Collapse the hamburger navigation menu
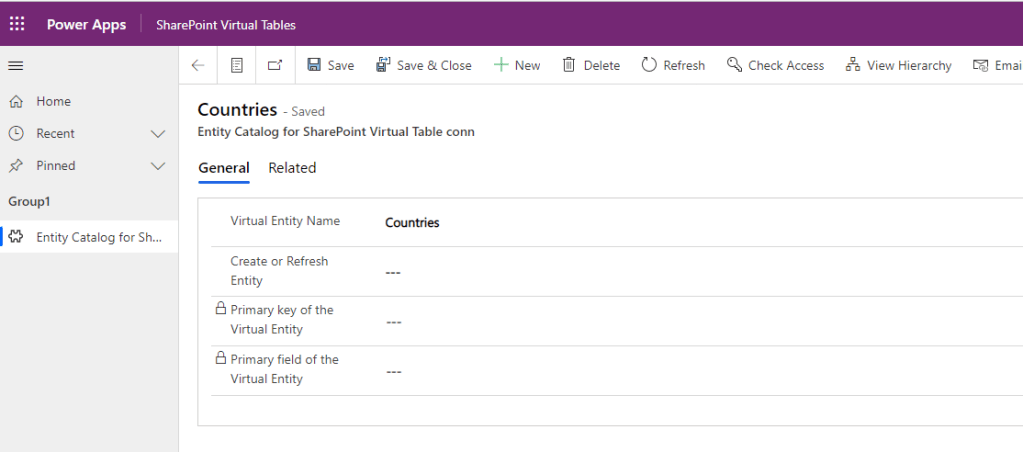Screen dimensions: 1023x452 [16, 66]
